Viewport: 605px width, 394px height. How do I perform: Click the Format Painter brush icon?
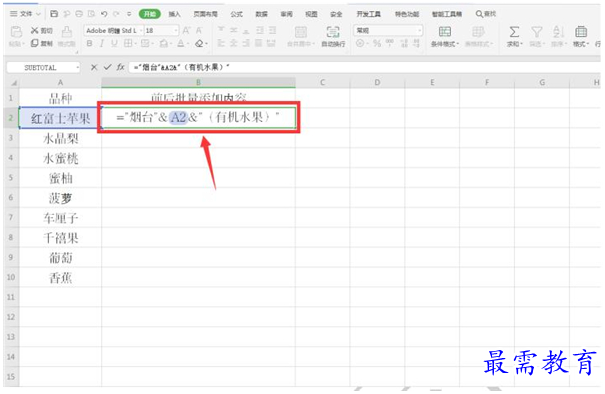[67, 32]
